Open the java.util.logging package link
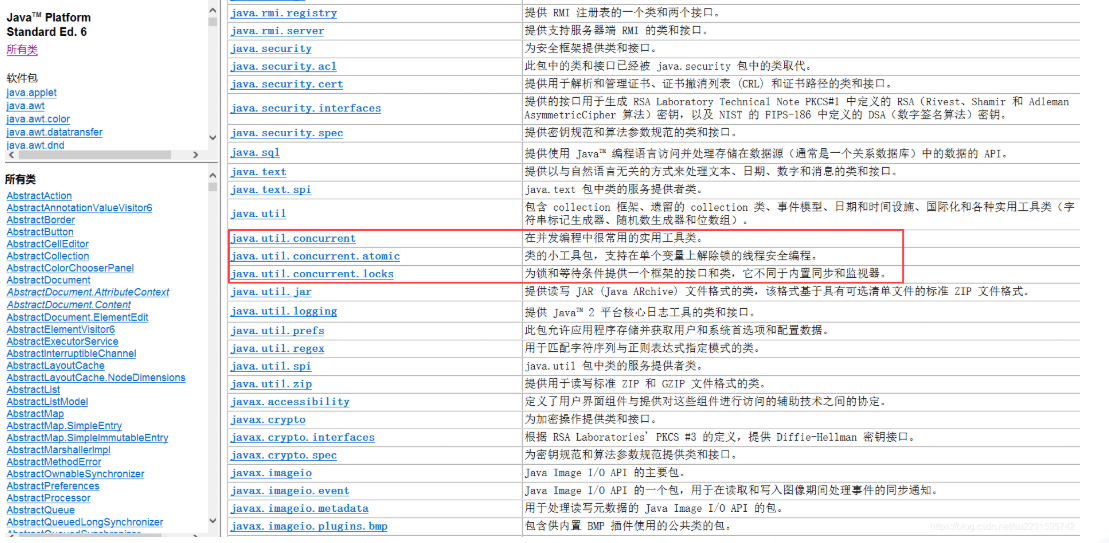 click(x=283, y=311)
